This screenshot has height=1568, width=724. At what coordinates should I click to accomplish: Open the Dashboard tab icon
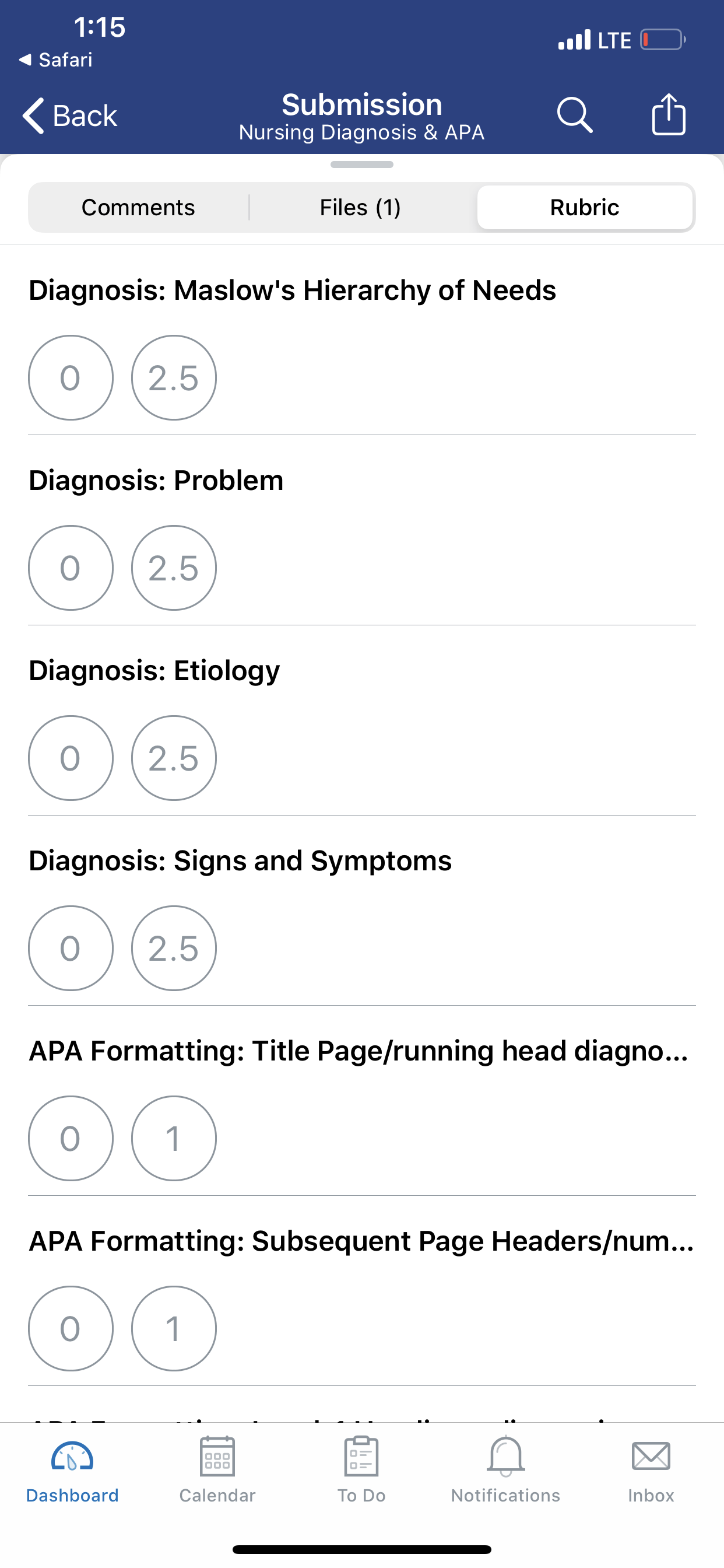click(72, 1457)
